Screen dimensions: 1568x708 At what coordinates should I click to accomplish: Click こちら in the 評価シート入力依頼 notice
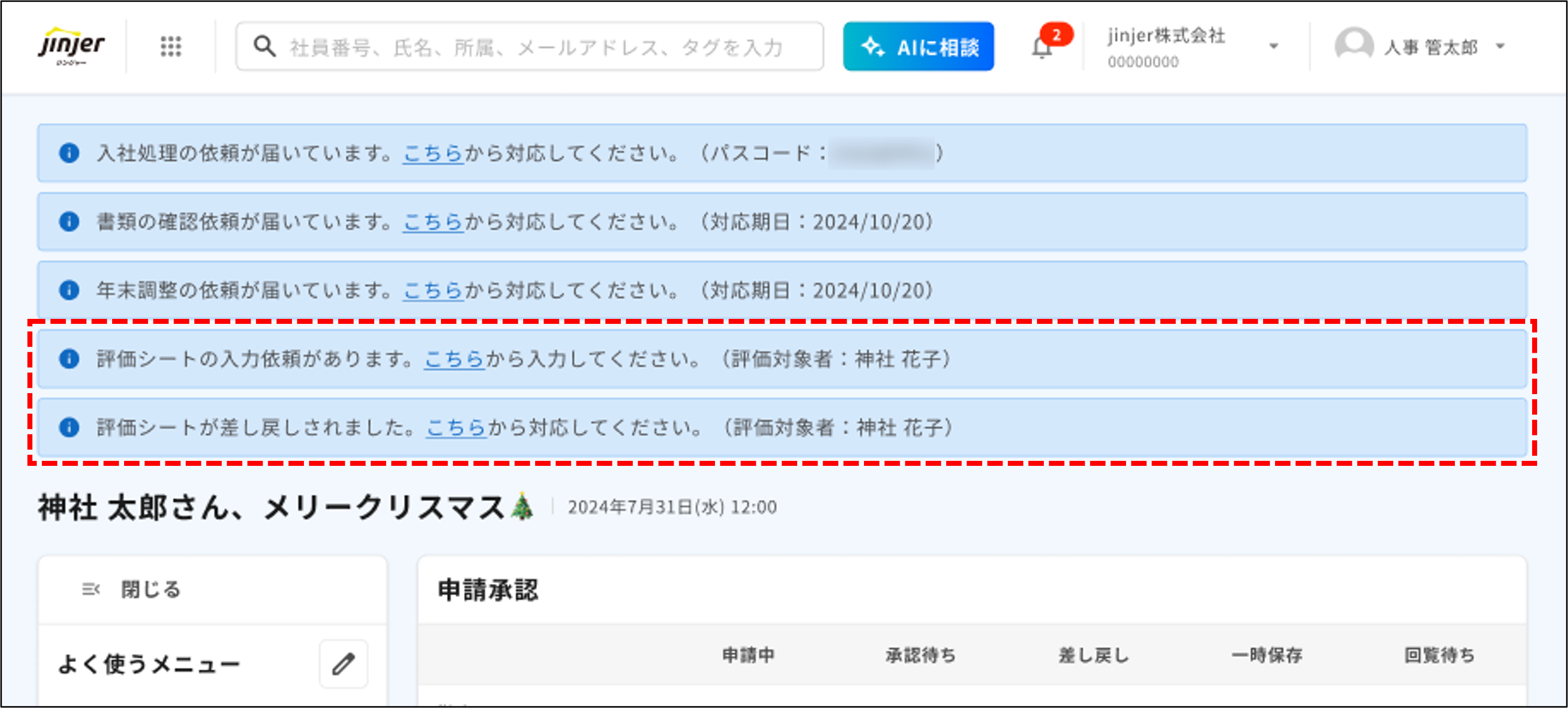[x=453, y=359]
